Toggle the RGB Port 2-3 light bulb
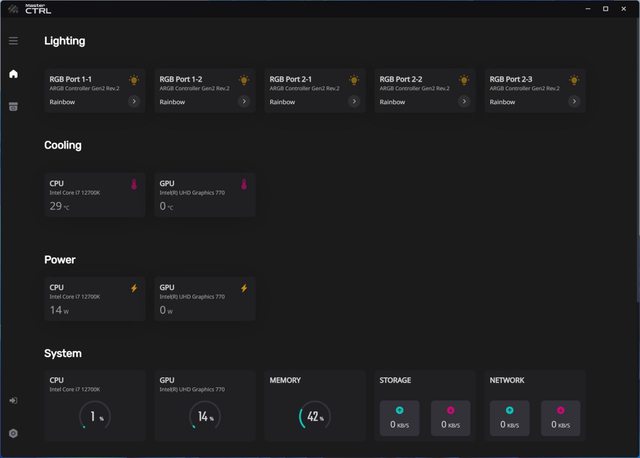 [x=574, y=80]
